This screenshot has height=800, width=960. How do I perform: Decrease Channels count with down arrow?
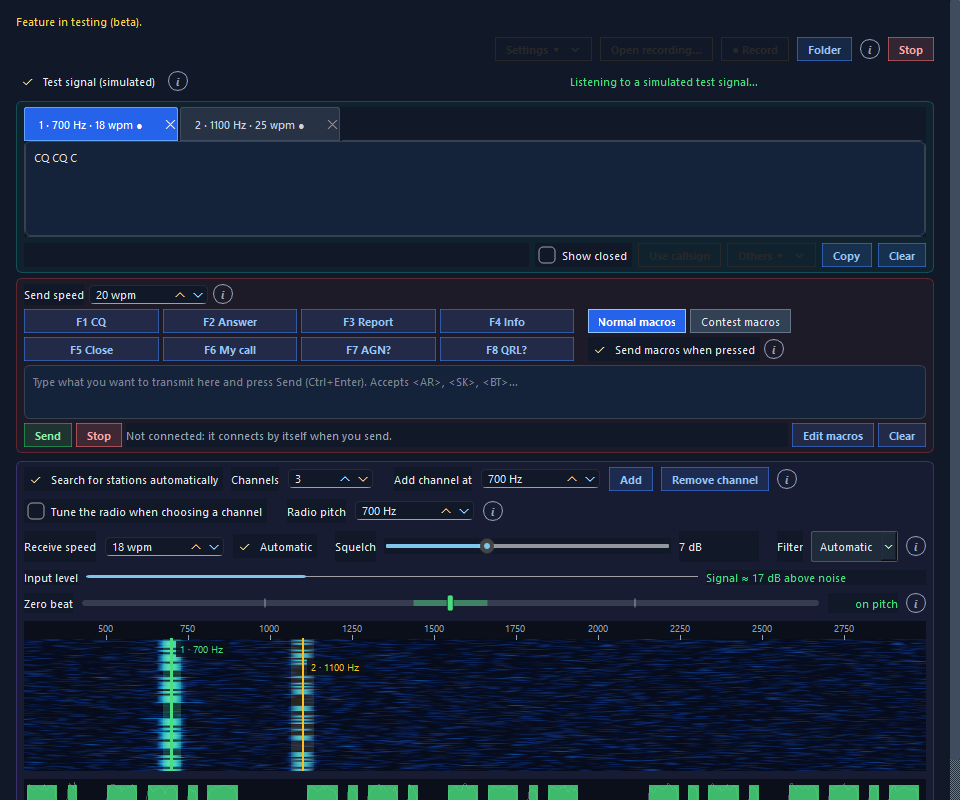pyautogui.click(x=363, y=479)
